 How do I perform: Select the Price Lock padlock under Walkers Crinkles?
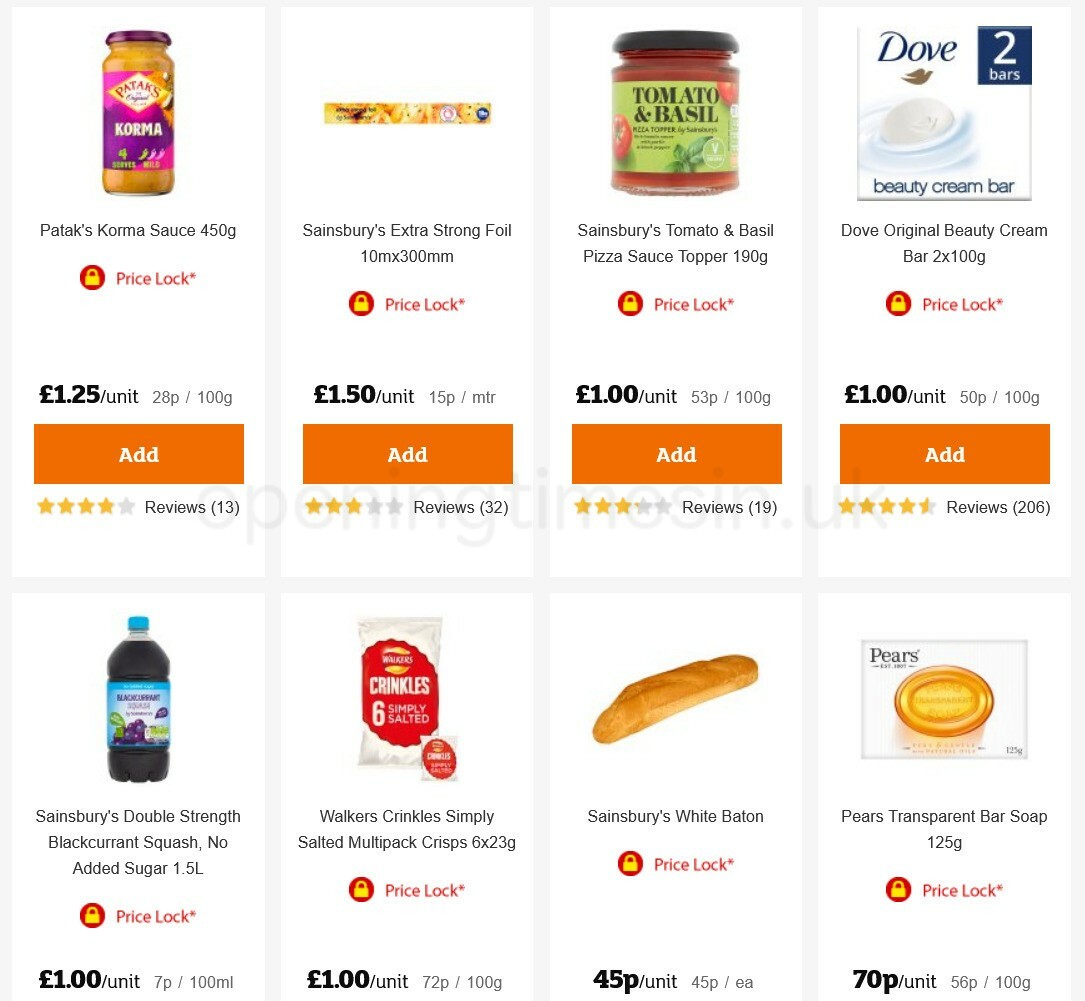[361, 889]
